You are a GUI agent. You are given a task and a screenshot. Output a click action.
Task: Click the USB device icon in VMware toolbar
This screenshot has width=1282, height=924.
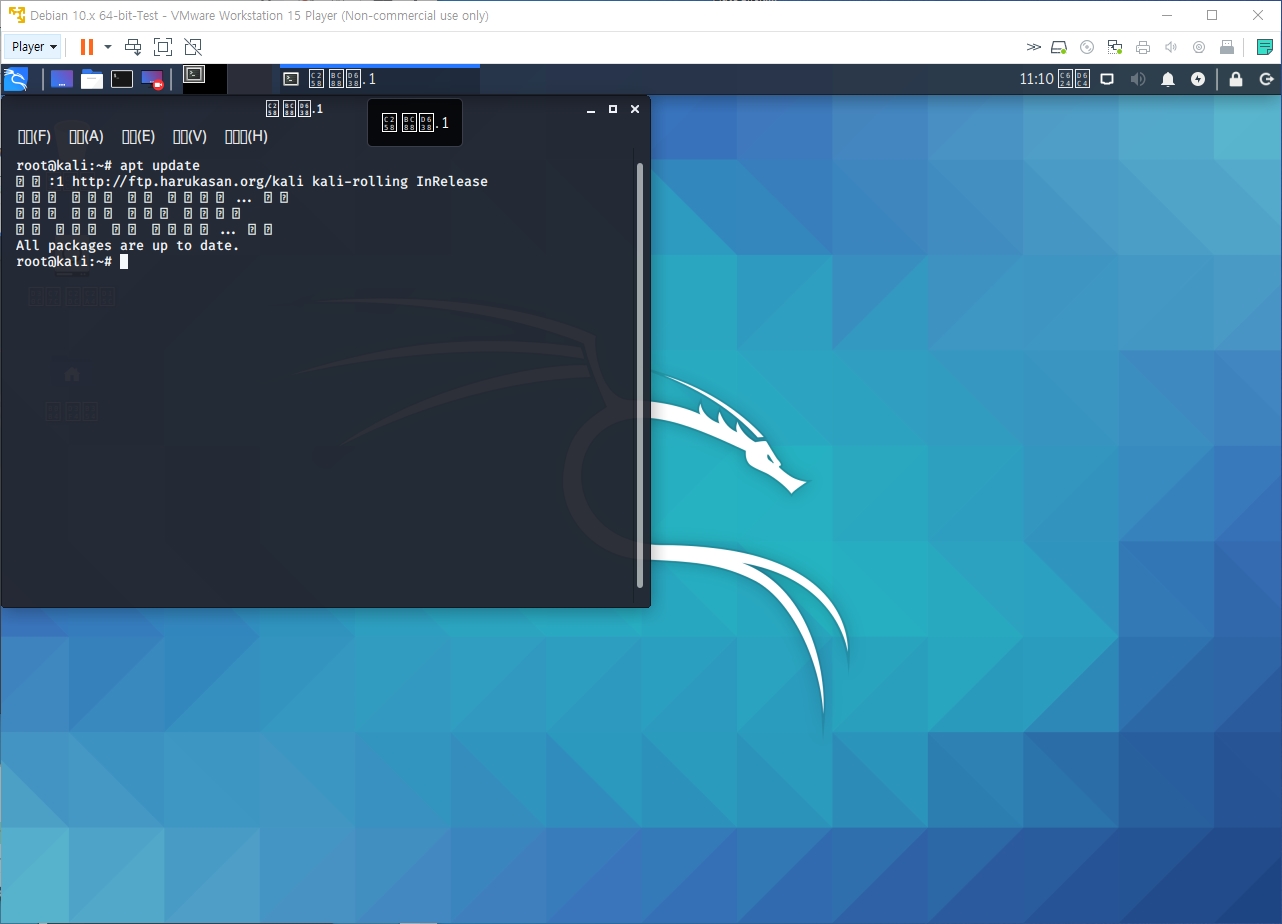(x=1227, y=47)
